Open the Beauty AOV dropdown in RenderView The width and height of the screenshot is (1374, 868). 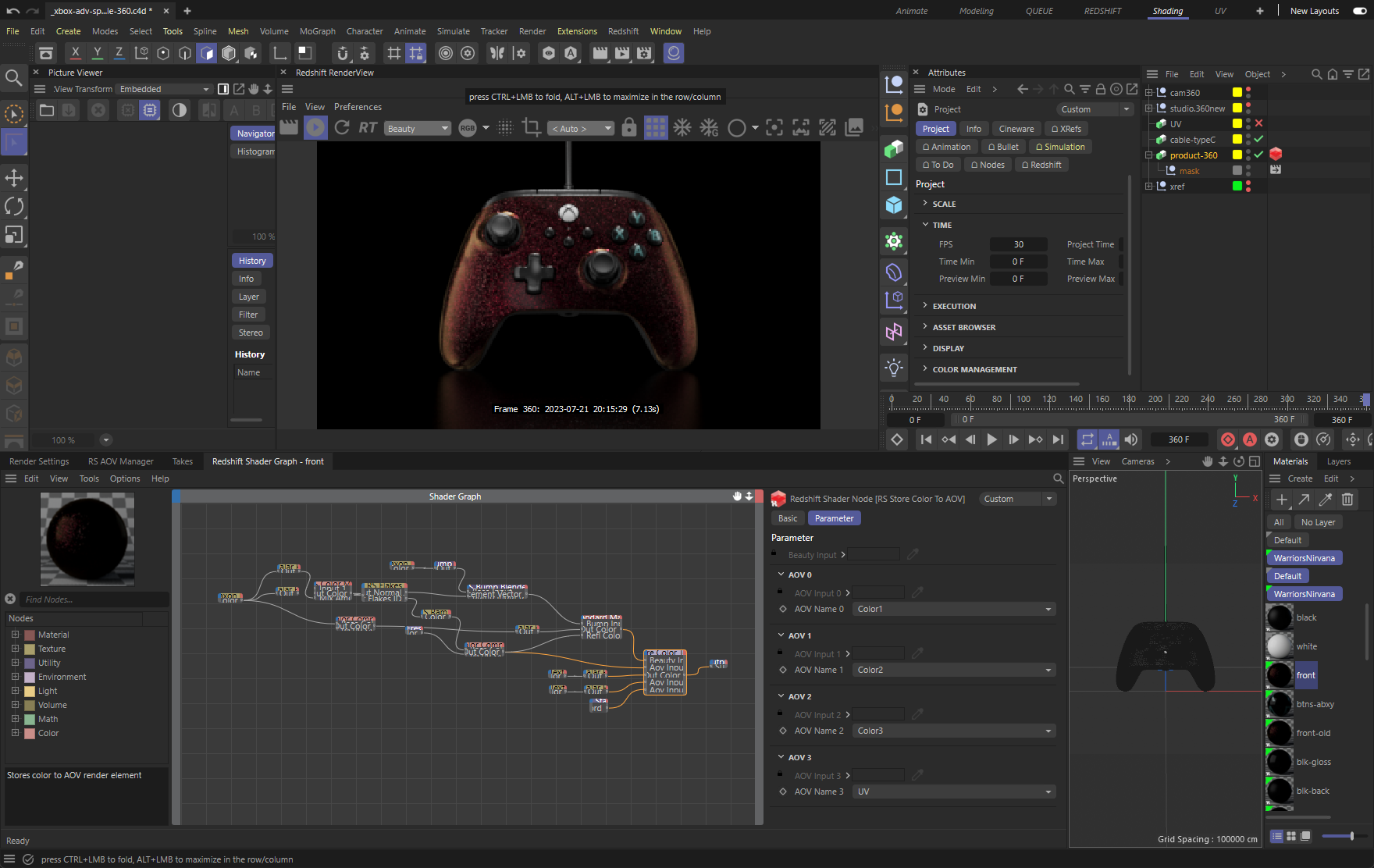click(418, 129)
